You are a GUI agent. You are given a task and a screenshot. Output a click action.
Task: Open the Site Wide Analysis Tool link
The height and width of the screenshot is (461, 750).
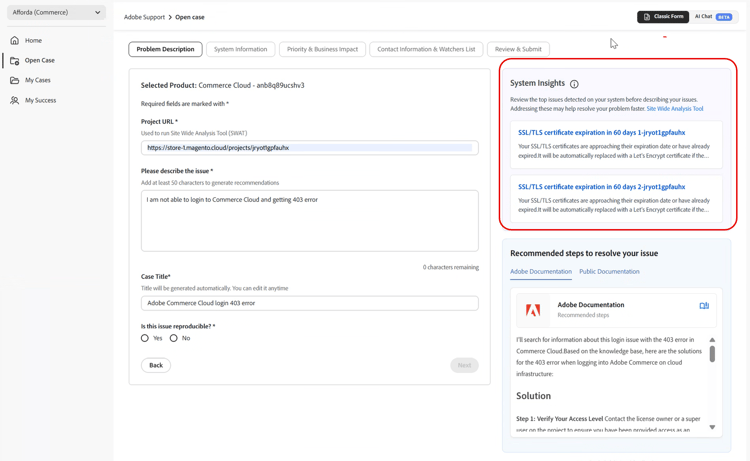[675, 109]
